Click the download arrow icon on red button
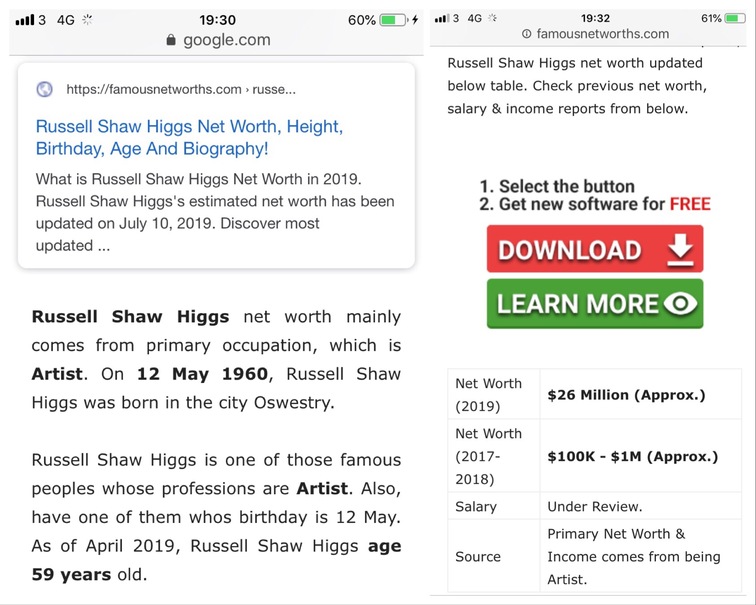Image resolution: width=756 pixels, height=605 pixels. pos(680,250)
